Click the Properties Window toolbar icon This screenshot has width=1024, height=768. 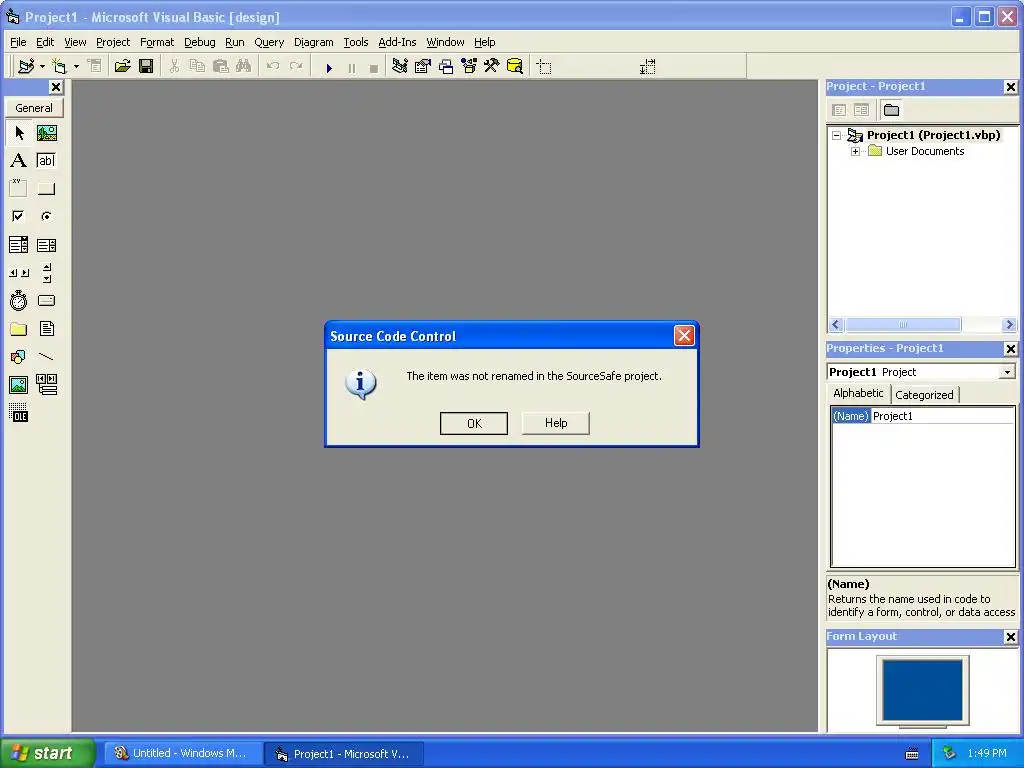click(x=423, y=66)
